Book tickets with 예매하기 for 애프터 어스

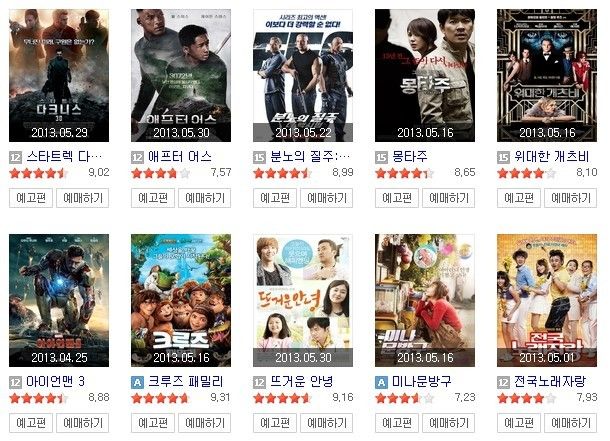point(205,198)
